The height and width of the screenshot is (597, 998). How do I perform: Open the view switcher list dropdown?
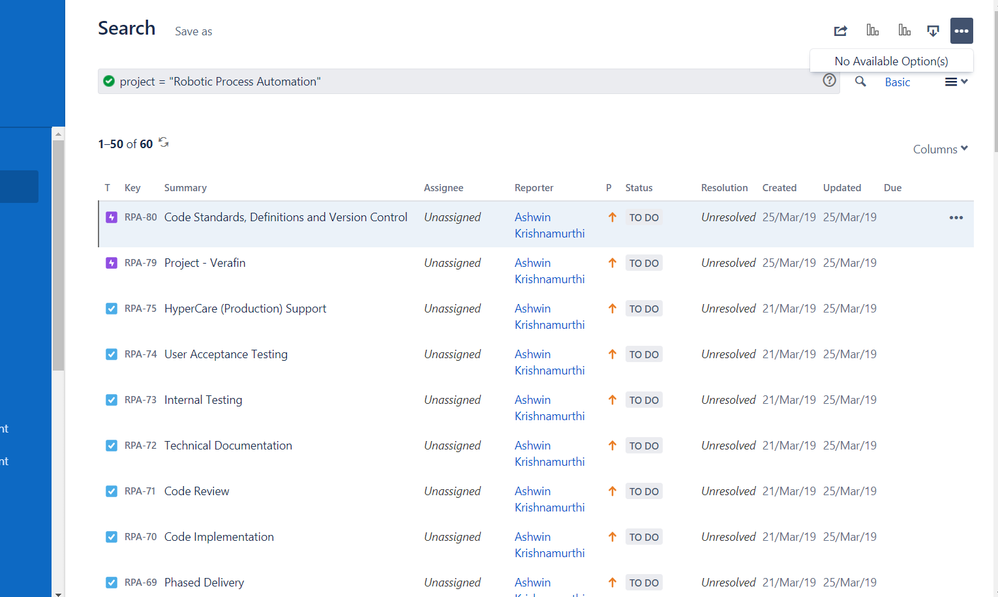point(956,82)
